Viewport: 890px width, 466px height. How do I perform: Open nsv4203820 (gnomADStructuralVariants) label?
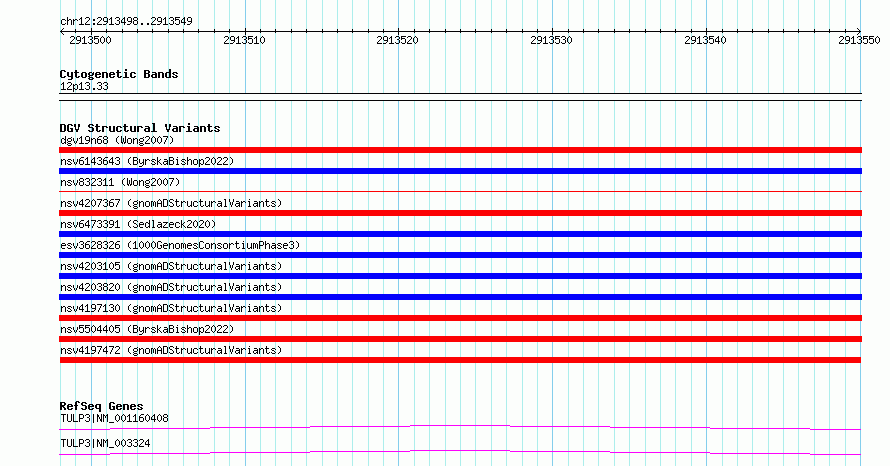pyautogui.click(x=171, y=287)
